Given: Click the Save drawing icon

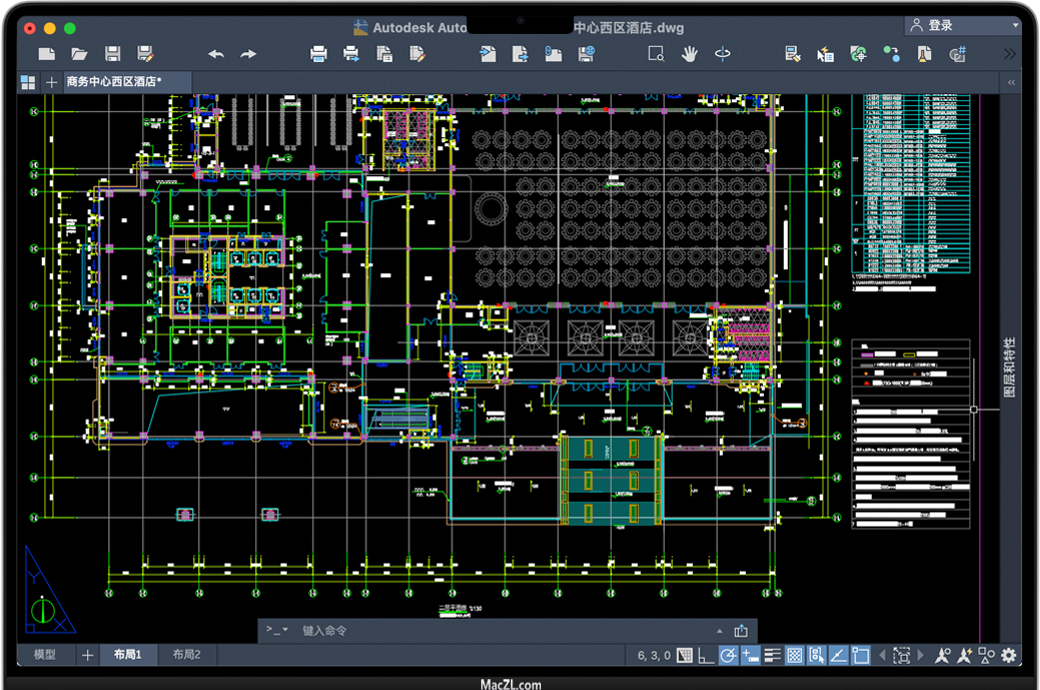Looking at the screenshot, I should coord(113,54).
